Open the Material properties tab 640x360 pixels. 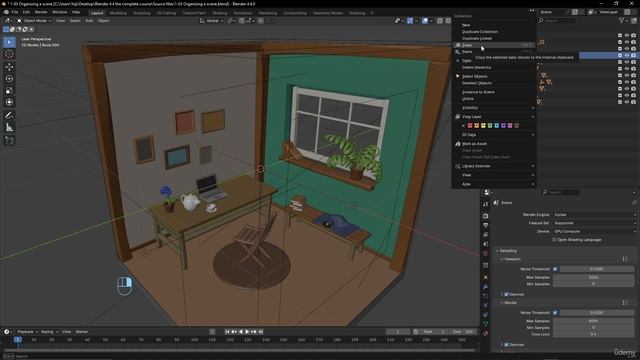pyautogui.click(x=485, y=333)
